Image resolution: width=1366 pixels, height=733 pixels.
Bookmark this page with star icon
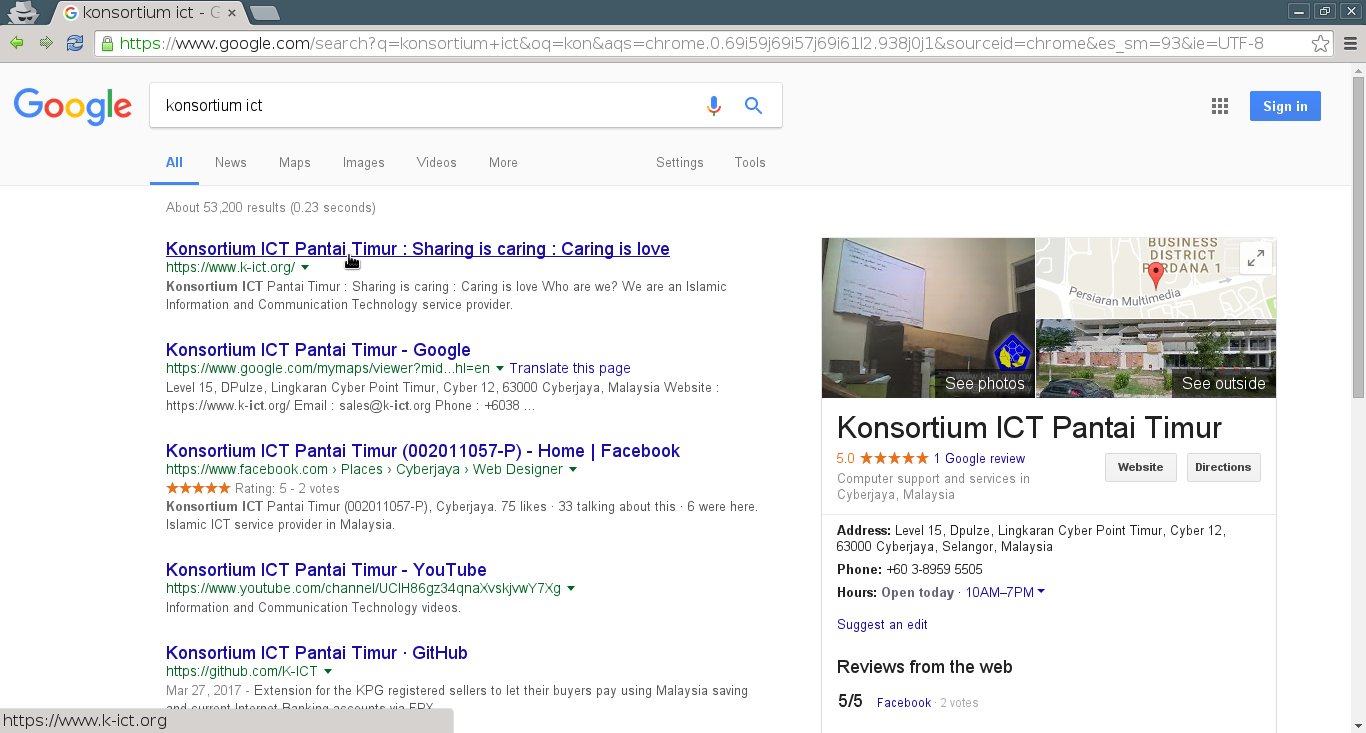[x=1320, y=43]
